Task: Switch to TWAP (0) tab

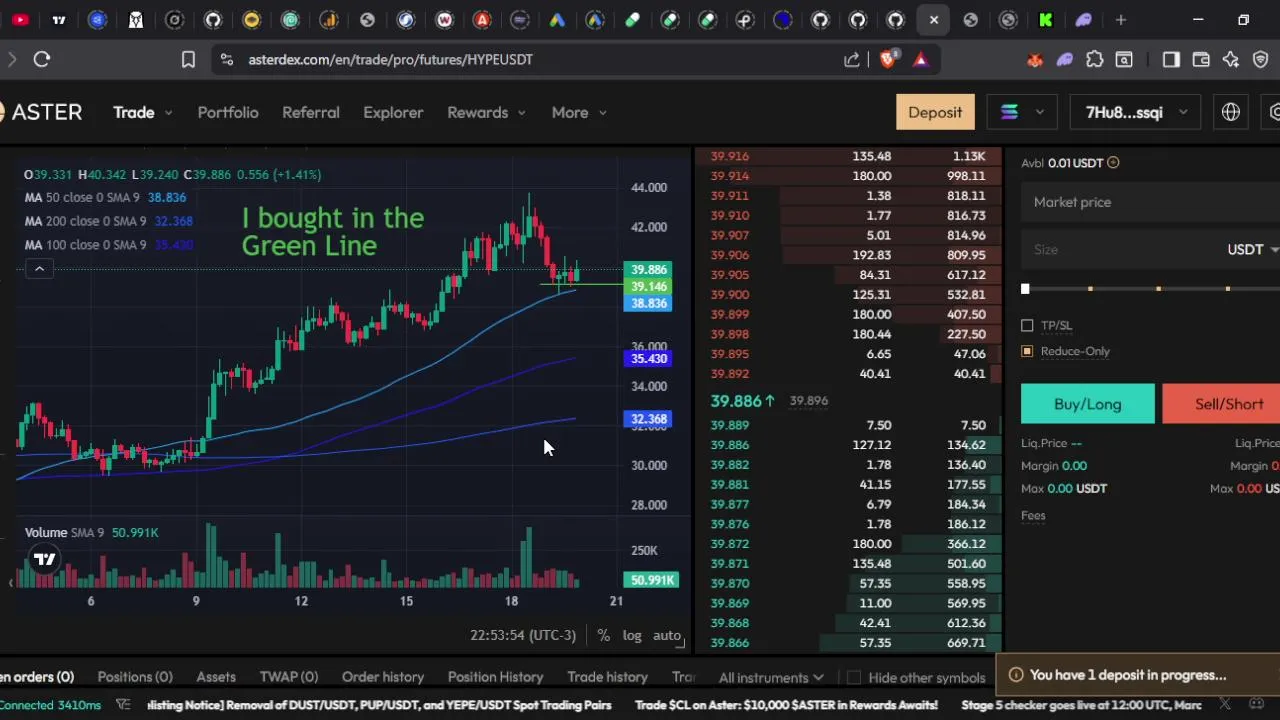Action: (289, 677)
